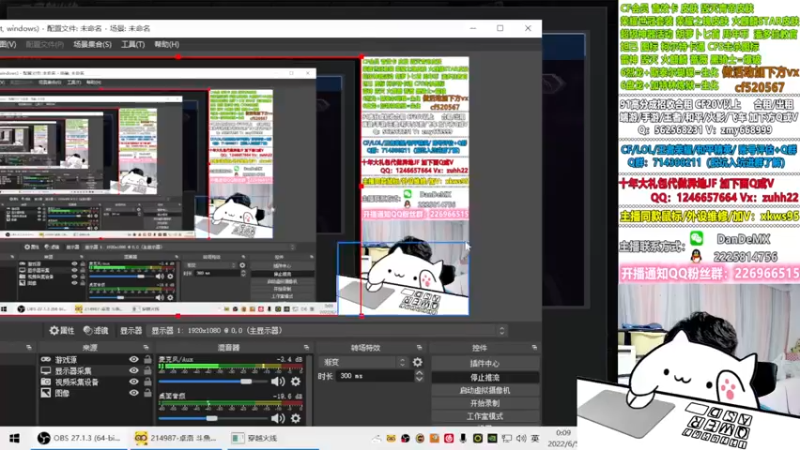Image resolution: width=800 pixels, height=450 pixels.
Task: Toggle lock on 视频采集设备 source
Action: [147, 382]
